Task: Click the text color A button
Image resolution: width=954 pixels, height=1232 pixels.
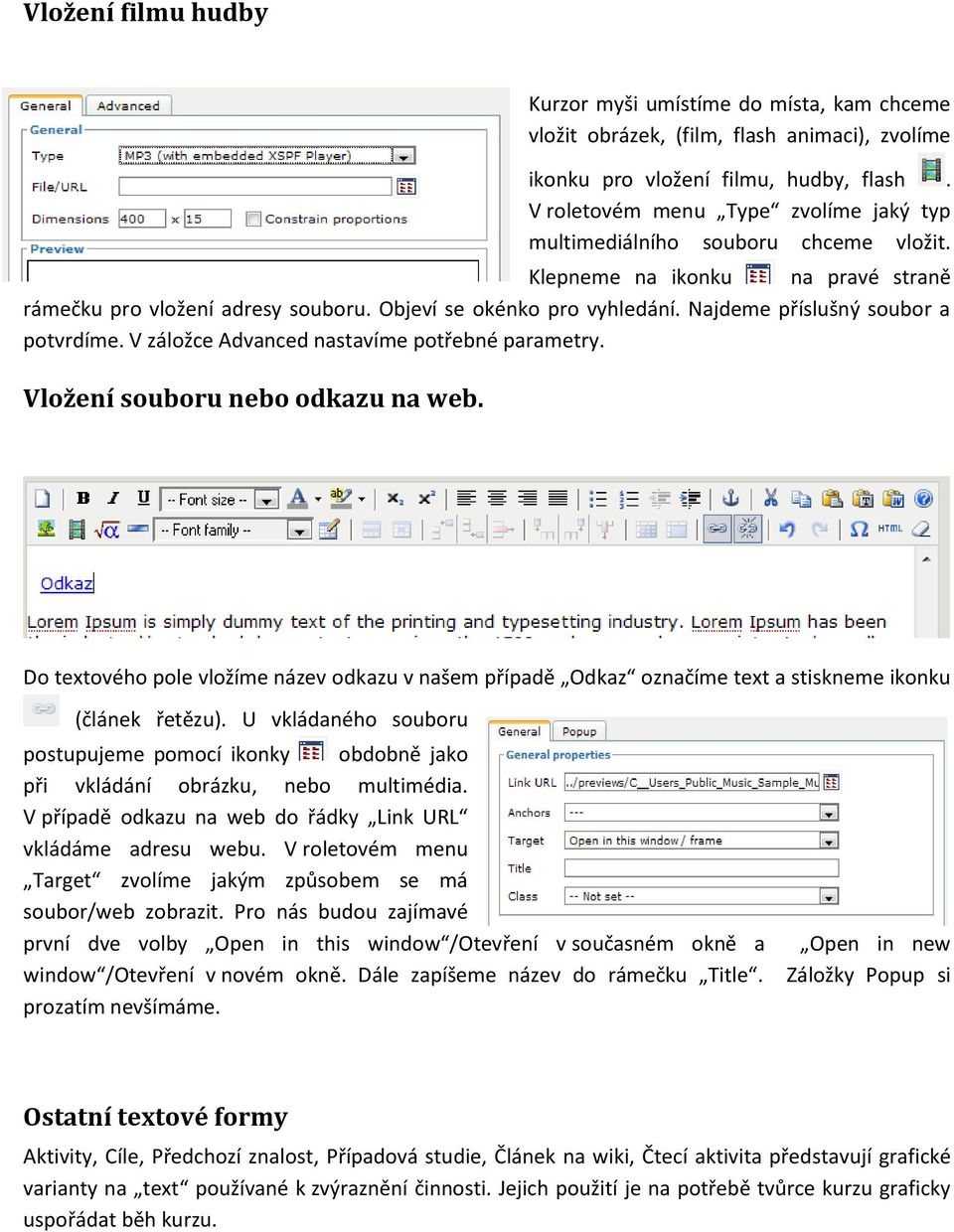Action: pos(297,499)
